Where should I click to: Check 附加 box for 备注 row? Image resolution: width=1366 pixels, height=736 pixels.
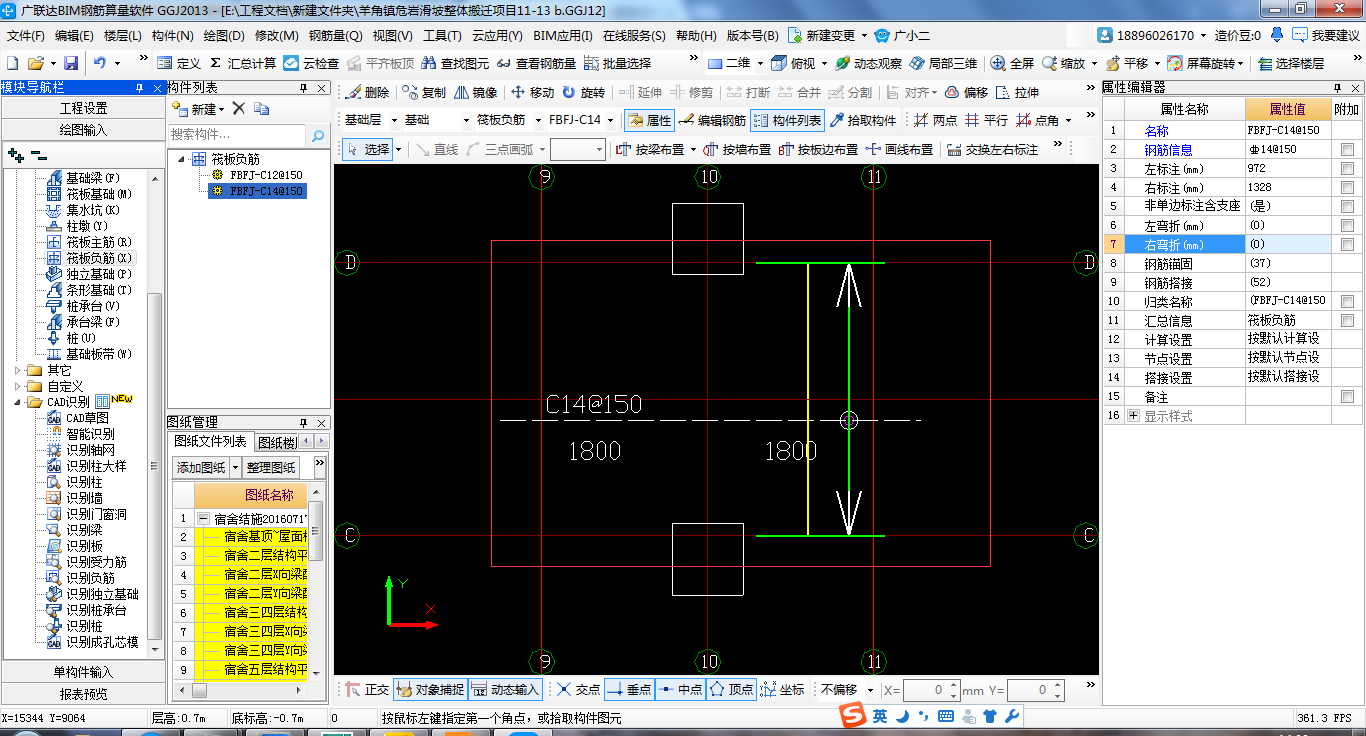1348,396
